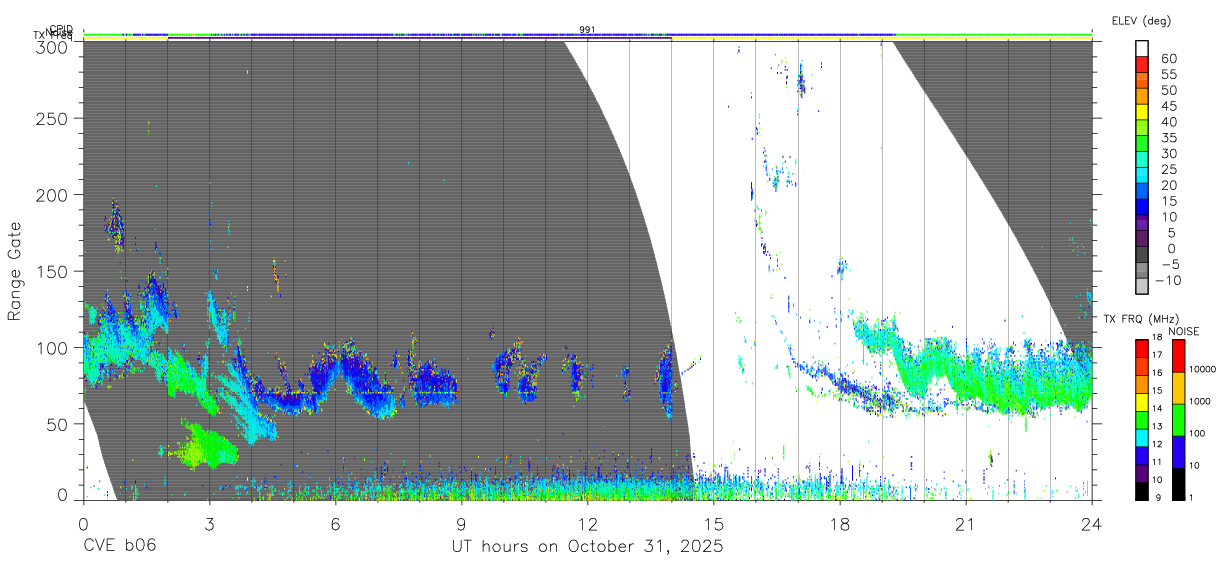Image resolution: width=1228 pixels, height=567 pixels.
Task: Click the '3' tick on the UT hours axis
Action: coord(209,523)
